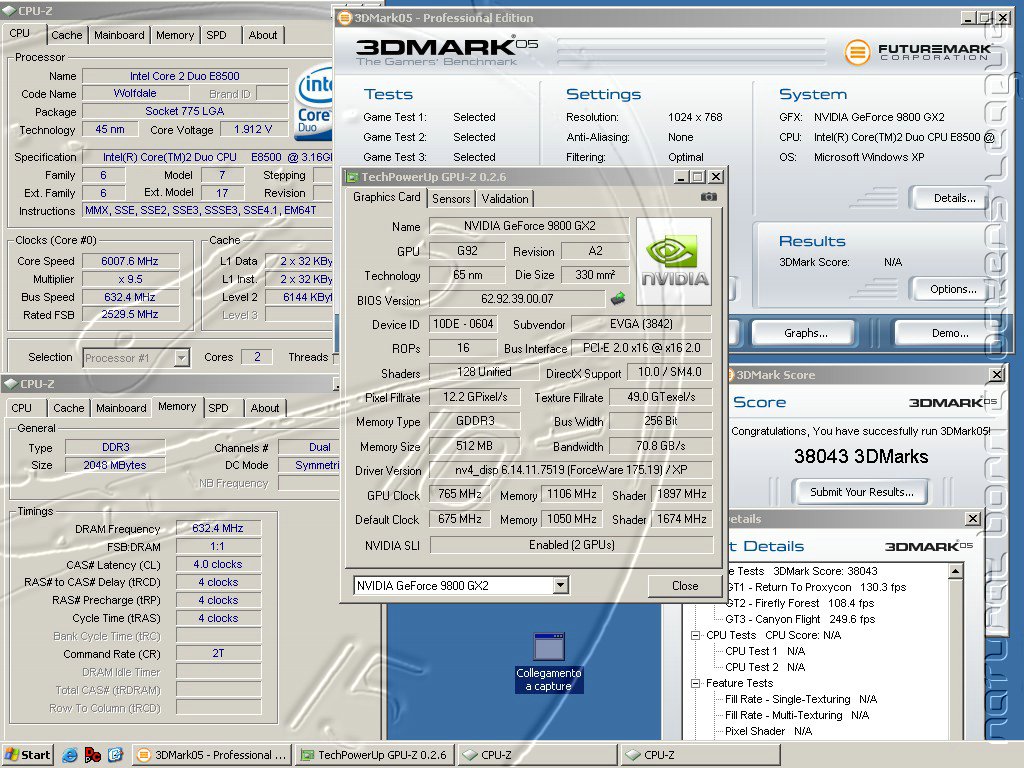Screen dimensions: 1024x768
Task: Click the BIOS Version field '62.92.39.00.07'
Action: (517, 298)
